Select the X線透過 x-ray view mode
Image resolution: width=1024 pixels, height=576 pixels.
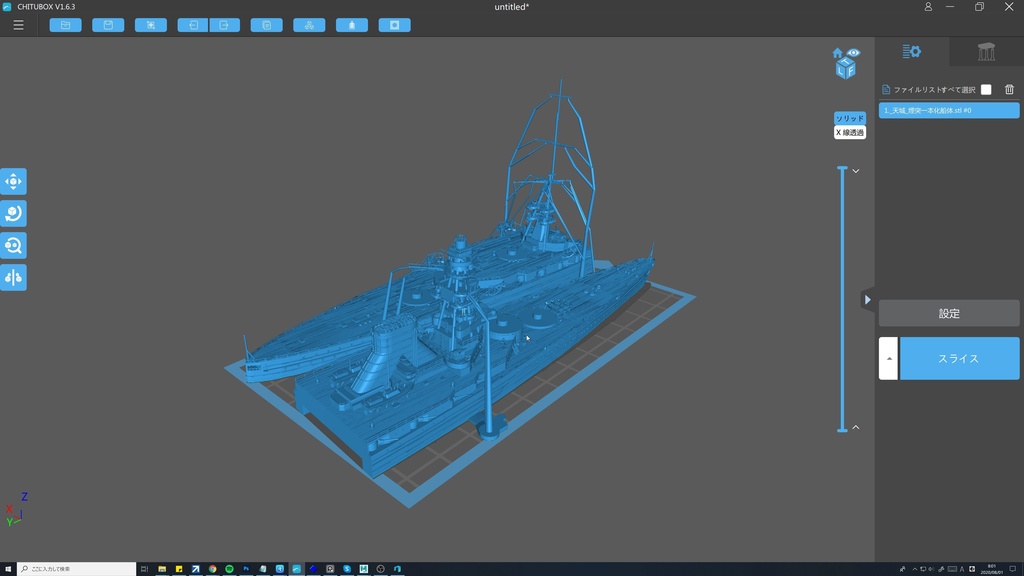(x=850, y=132)
